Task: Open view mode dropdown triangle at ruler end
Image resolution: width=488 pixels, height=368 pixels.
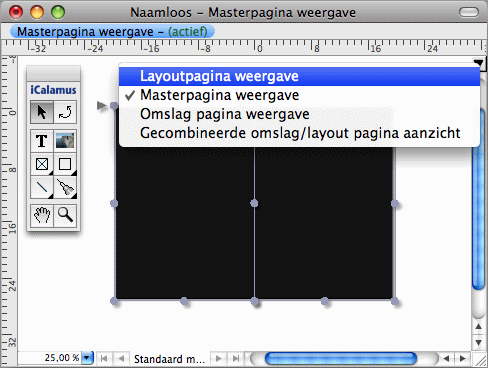Action: pos(478,62)
